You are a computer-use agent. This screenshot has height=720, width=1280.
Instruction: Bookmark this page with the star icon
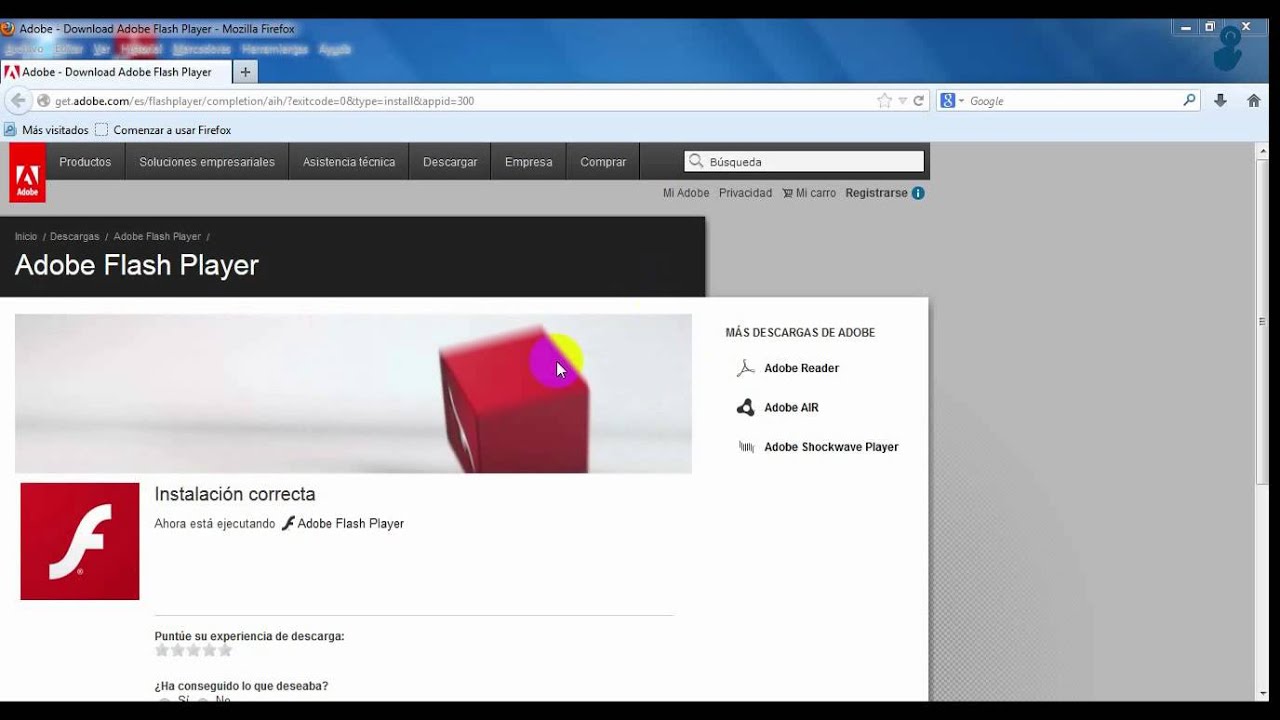[884, 101]
